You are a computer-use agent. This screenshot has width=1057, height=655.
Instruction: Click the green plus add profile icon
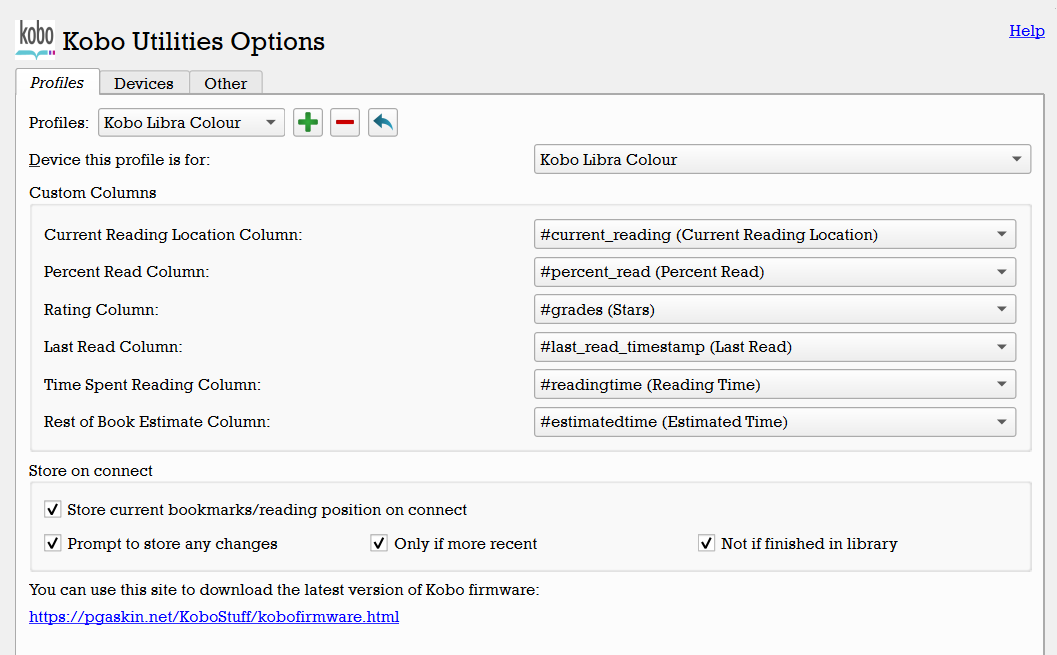click(x=308, y=123)
